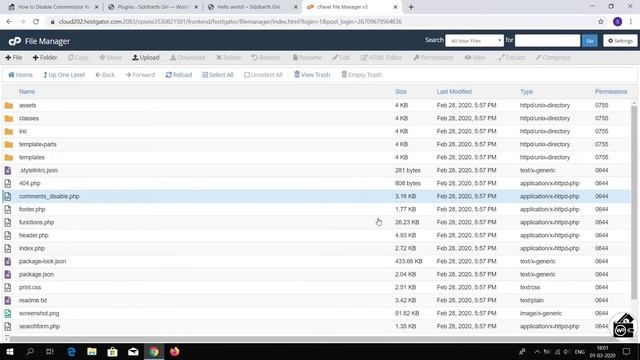Sort by Last Modified column
Screen dimensions: 640x360
454,91
